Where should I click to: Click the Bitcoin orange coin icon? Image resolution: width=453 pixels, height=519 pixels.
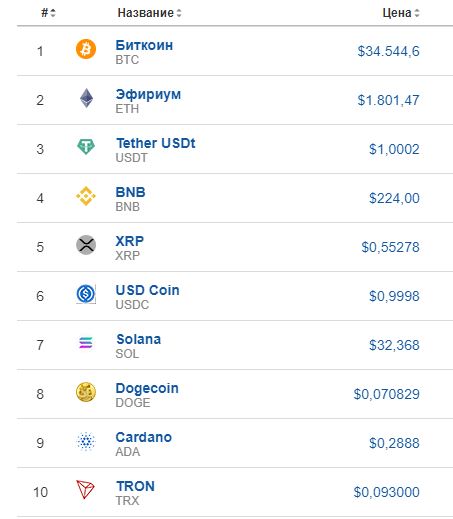click(86, 49)
